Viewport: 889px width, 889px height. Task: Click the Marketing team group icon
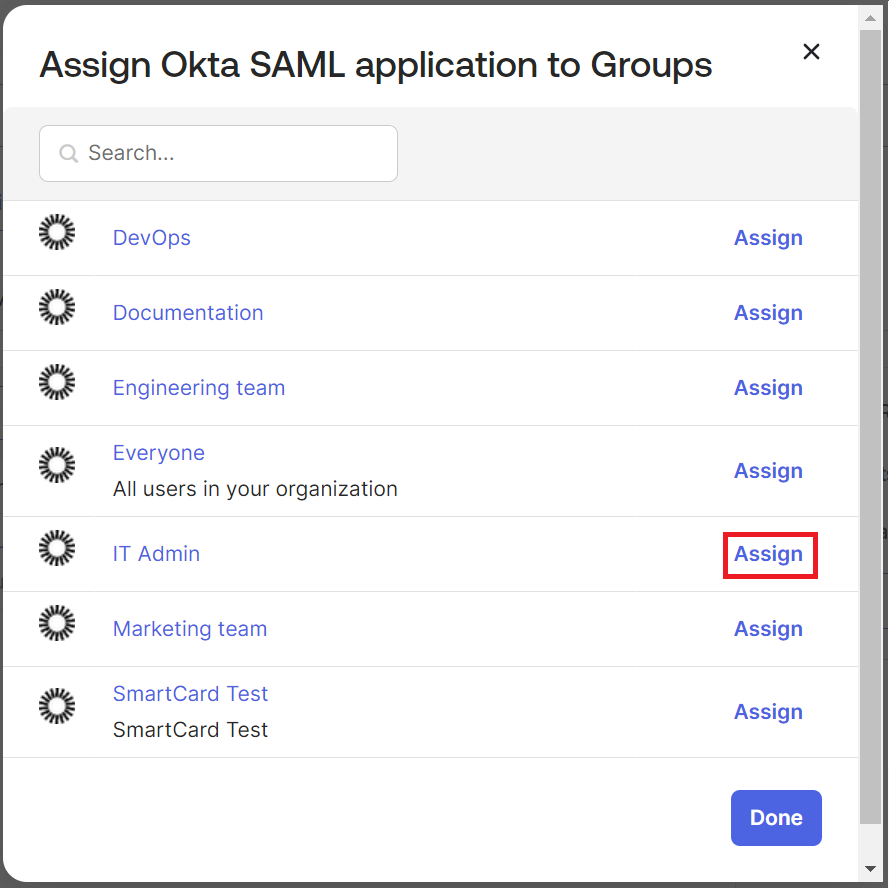(x=57, y=623)
